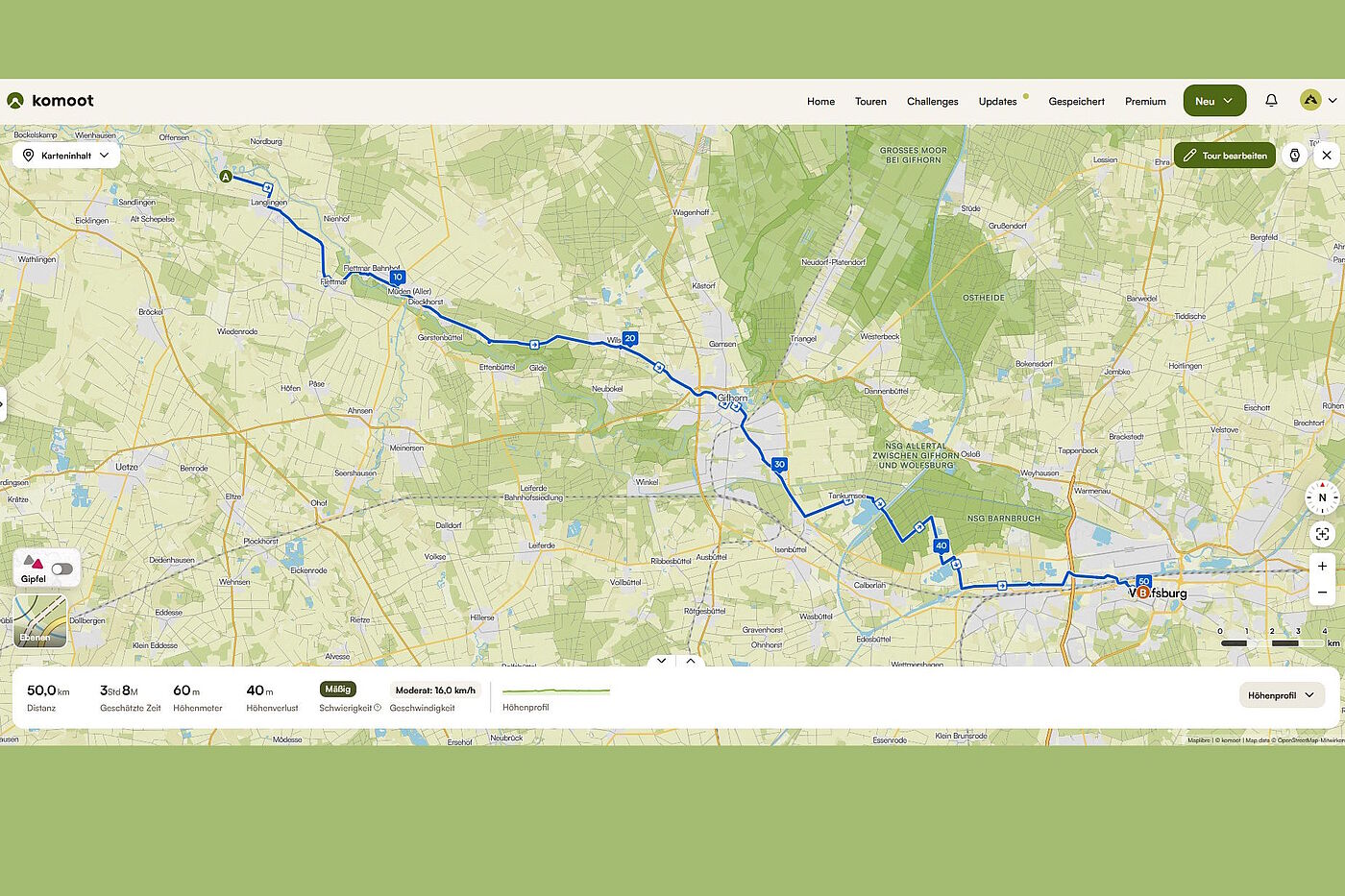Center the map on the route
The image size is (1345, 896).
[x=1322, y=534]
